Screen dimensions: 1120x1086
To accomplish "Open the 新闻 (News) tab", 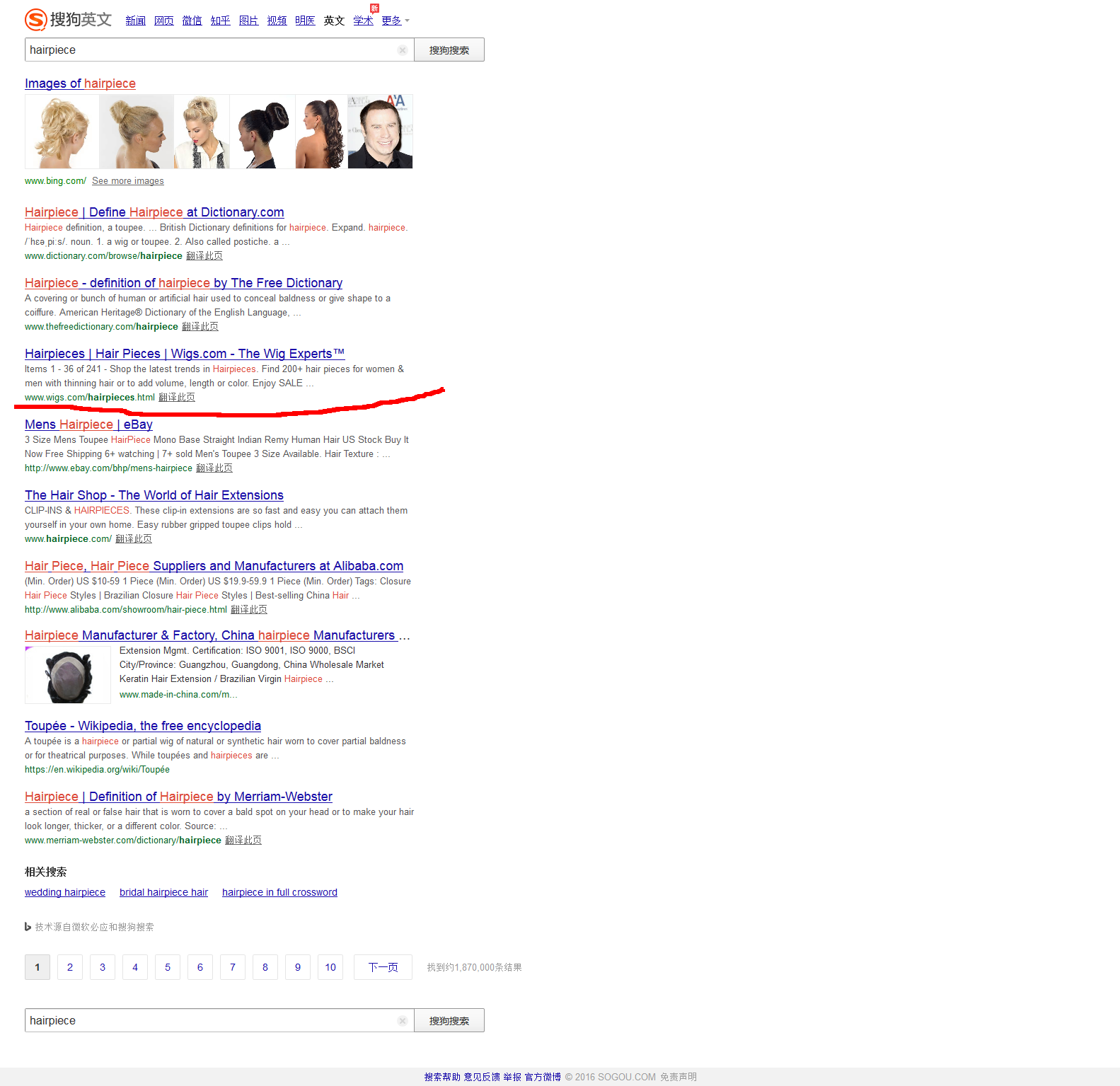I will tap(135, 21).
